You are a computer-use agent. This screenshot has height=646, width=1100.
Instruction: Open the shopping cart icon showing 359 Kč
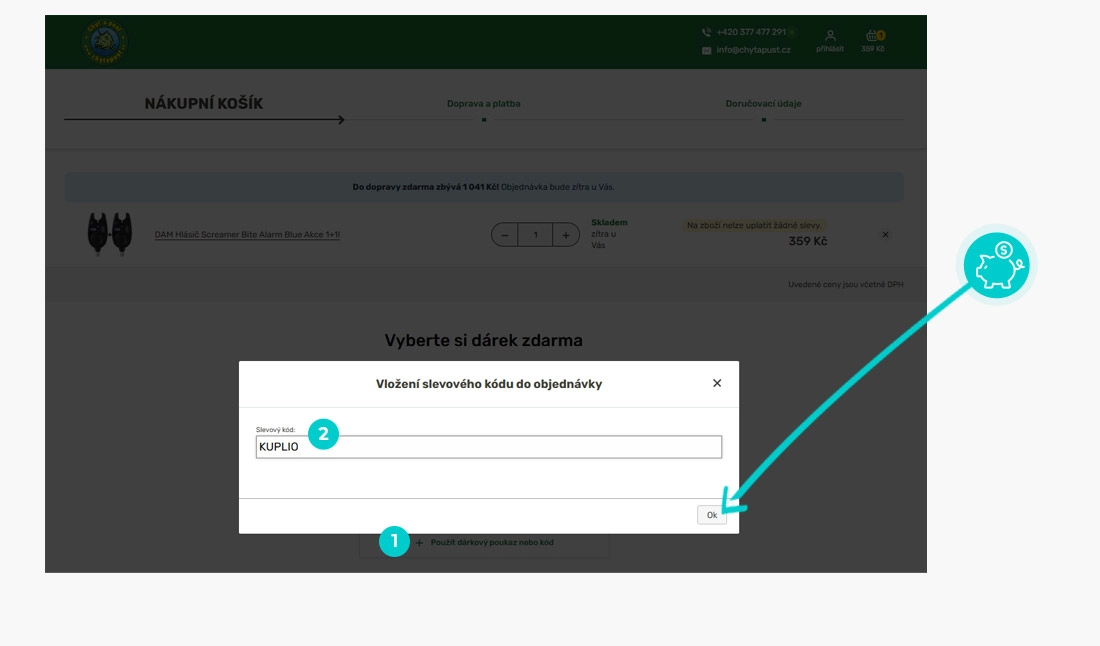[x=873, y=40]
